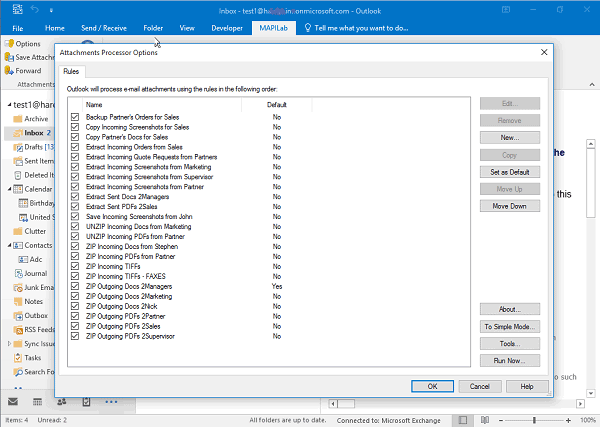
Task: Open the Clutter folder icon
Action: 18,231
